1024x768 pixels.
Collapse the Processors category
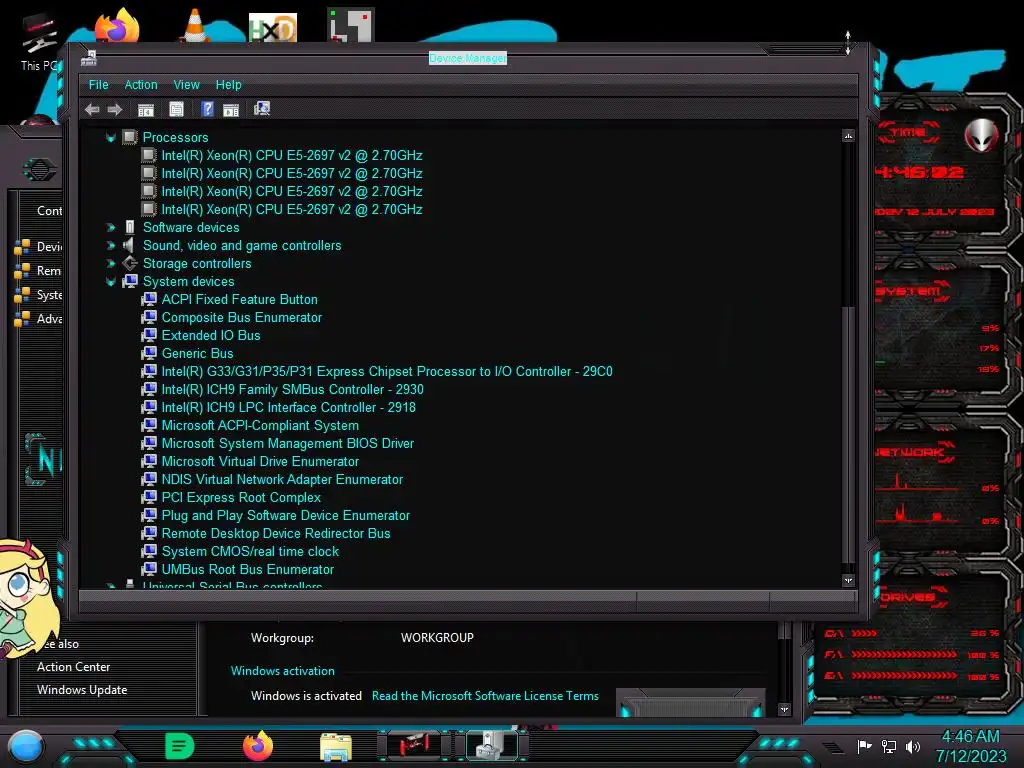111,138
